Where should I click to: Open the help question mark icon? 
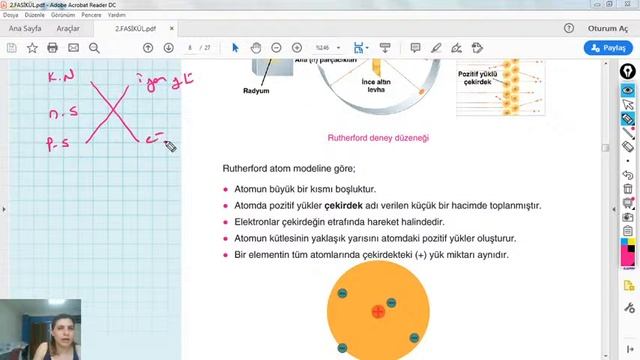[569, 28]
